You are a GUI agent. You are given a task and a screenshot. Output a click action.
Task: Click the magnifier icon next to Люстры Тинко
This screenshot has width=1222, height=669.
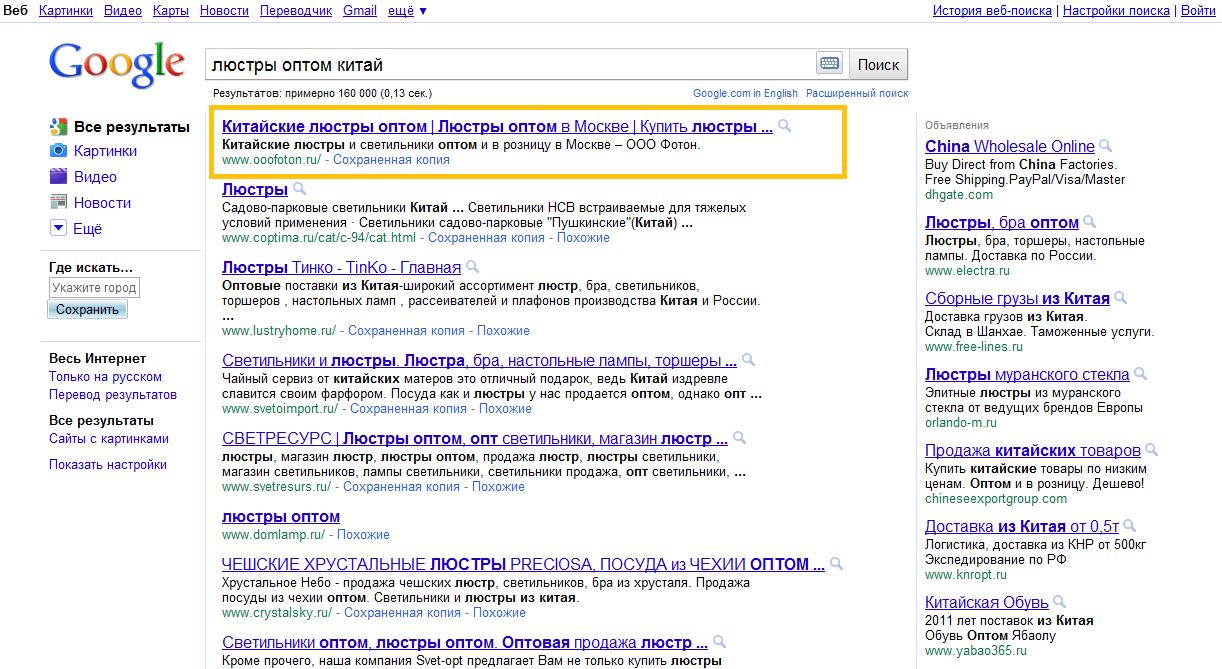click(x=473, y=267)
